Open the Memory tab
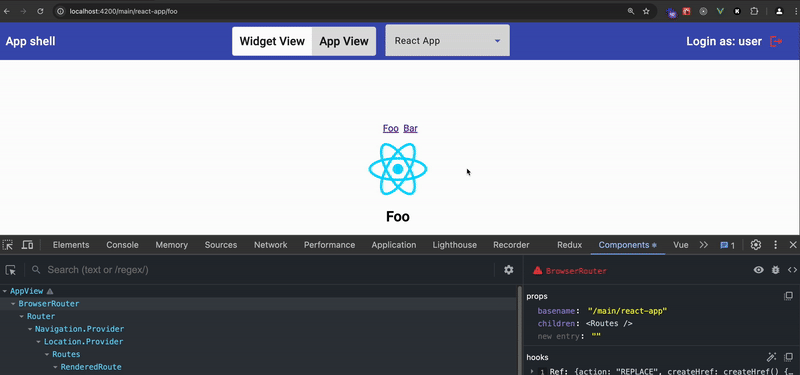 point(171,245)
